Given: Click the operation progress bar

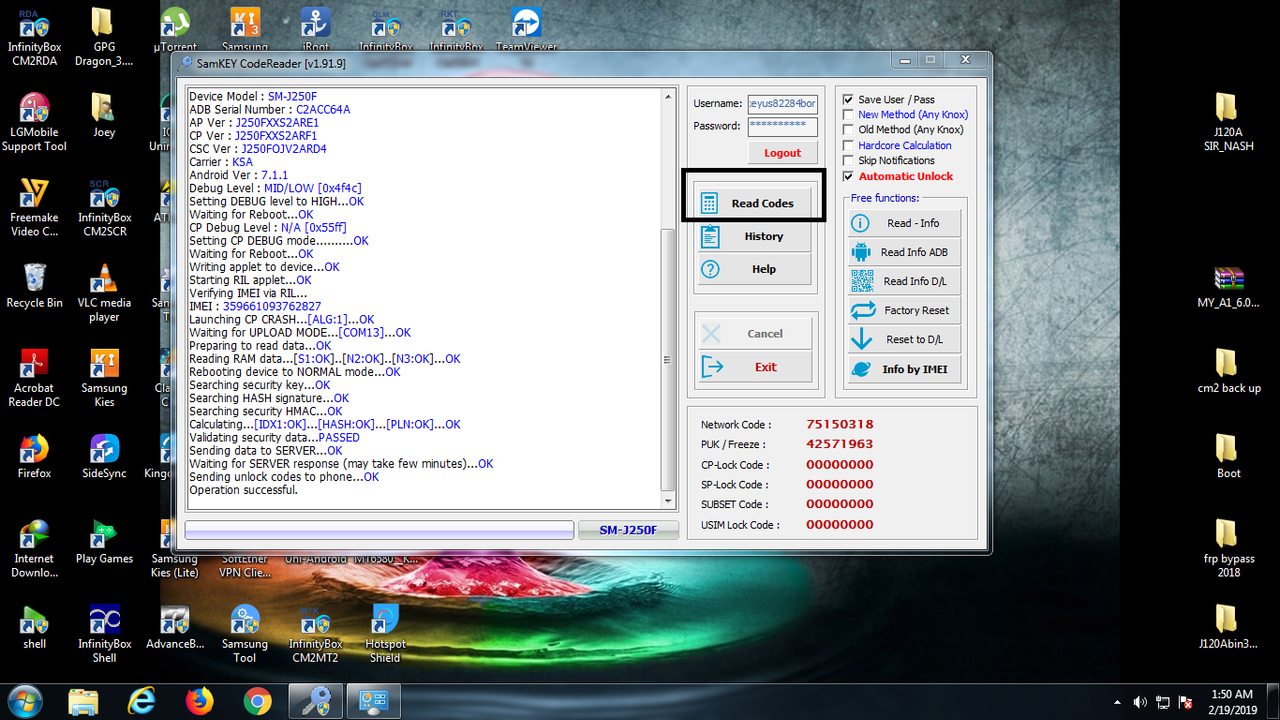Looking at the screenshot, I should click(x=379, y=530).
